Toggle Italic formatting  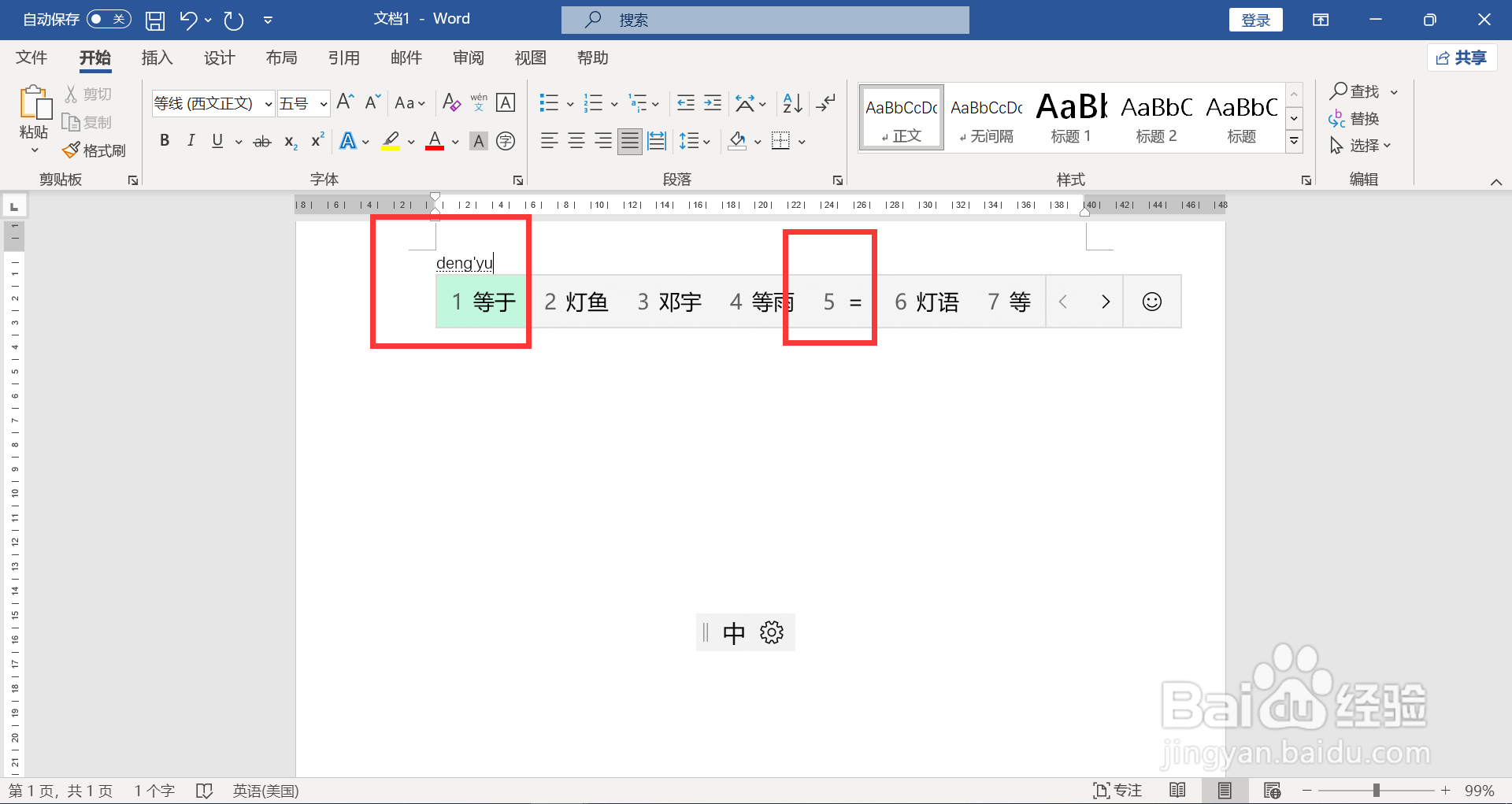(x=191, y=141)
